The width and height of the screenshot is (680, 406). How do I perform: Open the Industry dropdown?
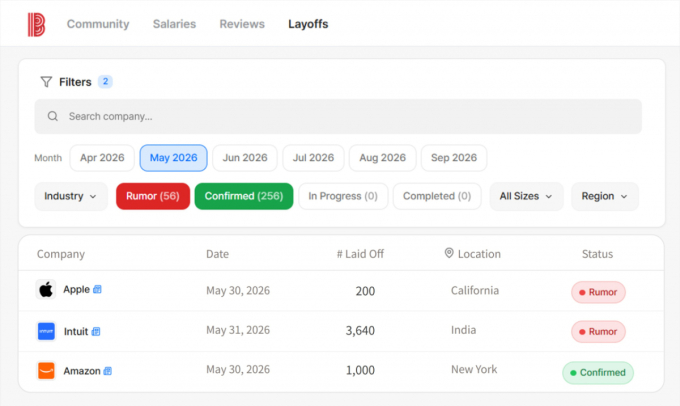tap(71, 196)
